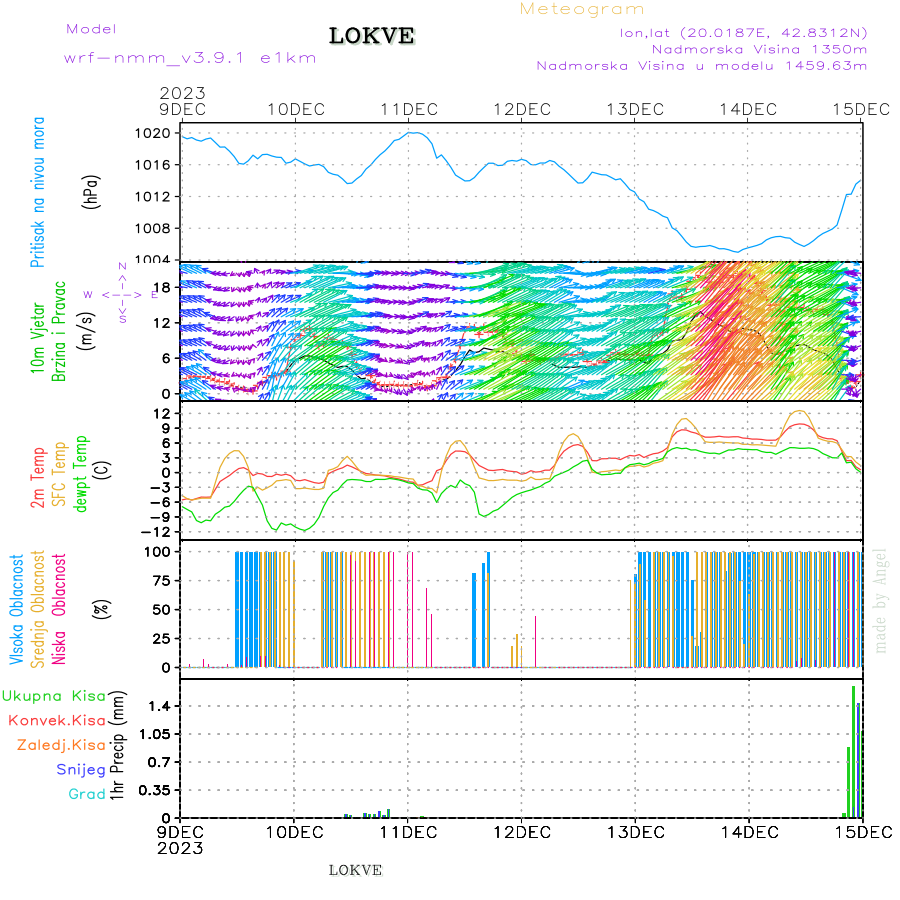The height and width of the screenshot is (900, 900).
Task: Click the −12 tick on the temperature axis
Action: tap(156, 532)
